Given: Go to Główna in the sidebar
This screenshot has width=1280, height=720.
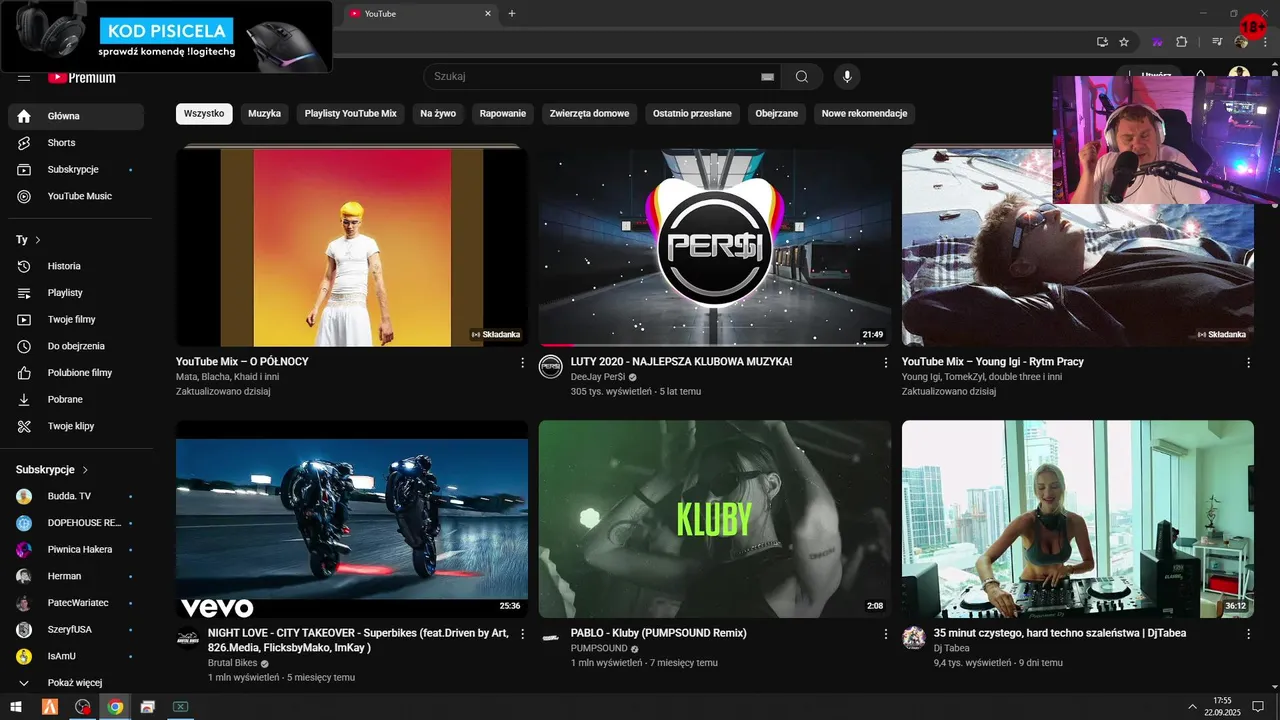Looking at the screenshot, I should [x=76, y=116].
